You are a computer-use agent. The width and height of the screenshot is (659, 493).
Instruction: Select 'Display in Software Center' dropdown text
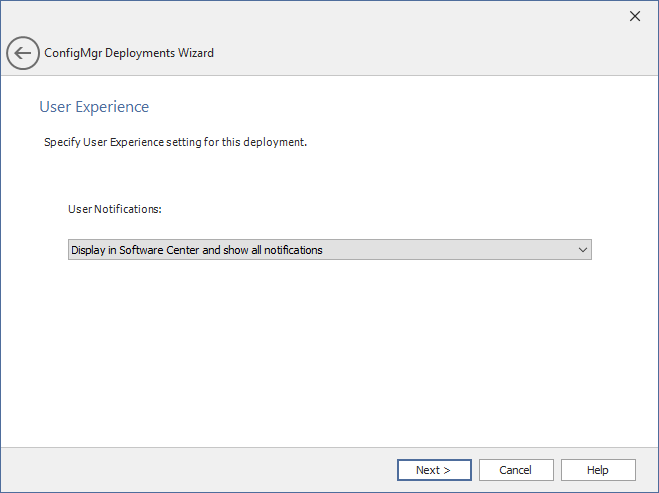[196, 250]
